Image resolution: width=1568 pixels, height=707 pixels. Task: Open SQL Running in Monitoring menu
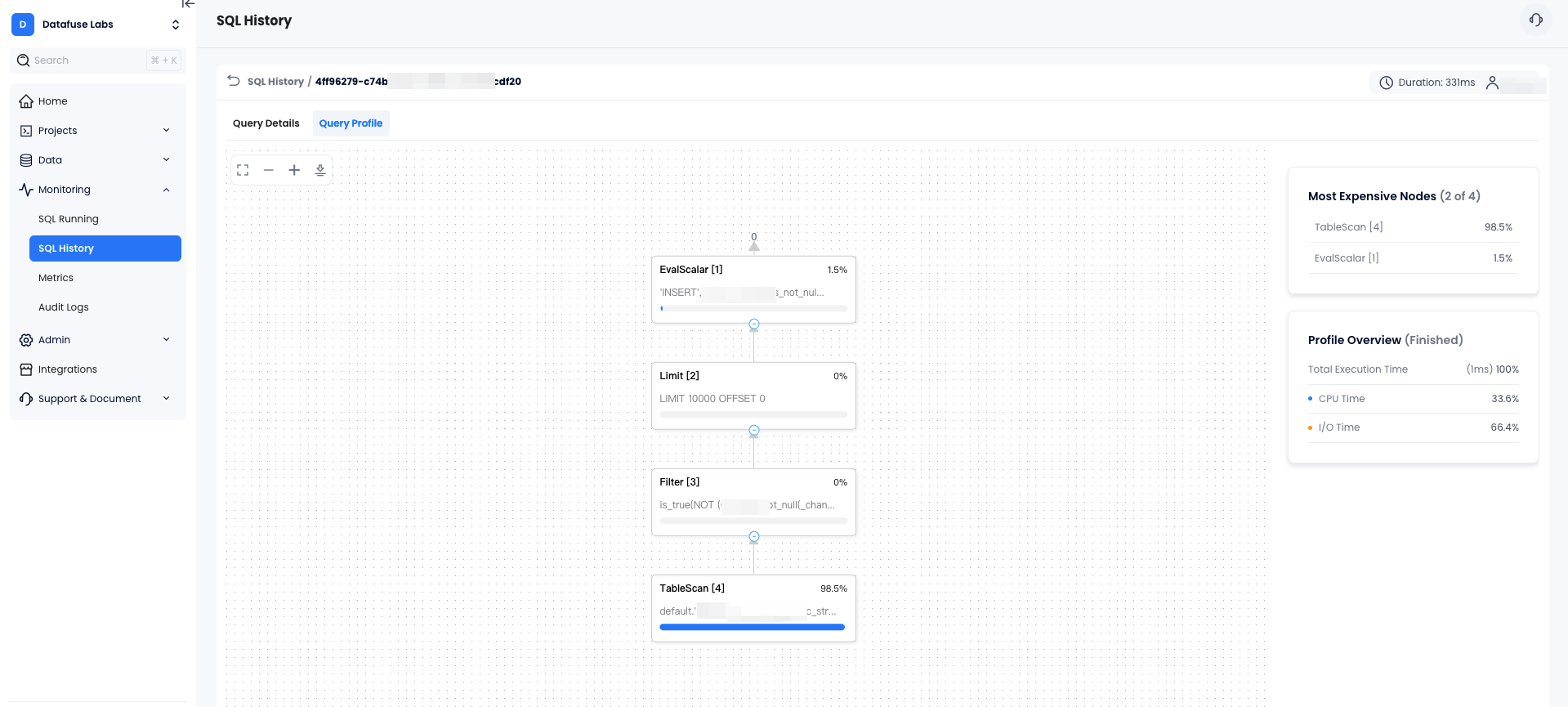point(69,219)
